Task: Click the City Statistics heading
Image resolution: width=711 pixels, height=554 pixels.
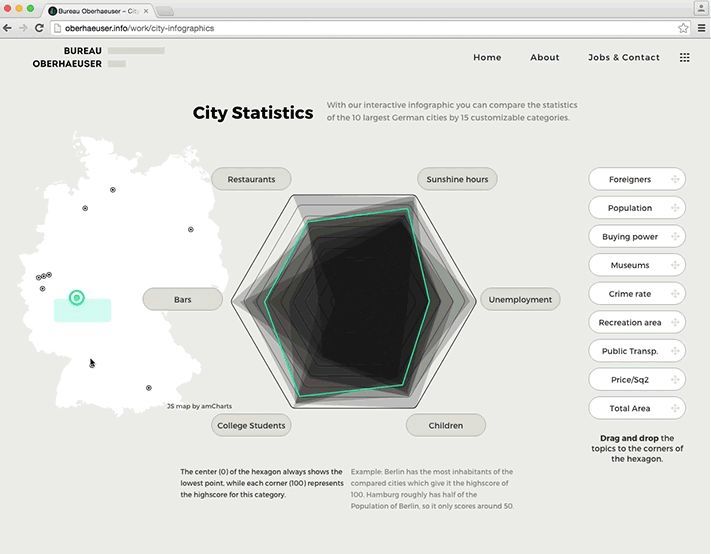Action: (x=253, y=112)
